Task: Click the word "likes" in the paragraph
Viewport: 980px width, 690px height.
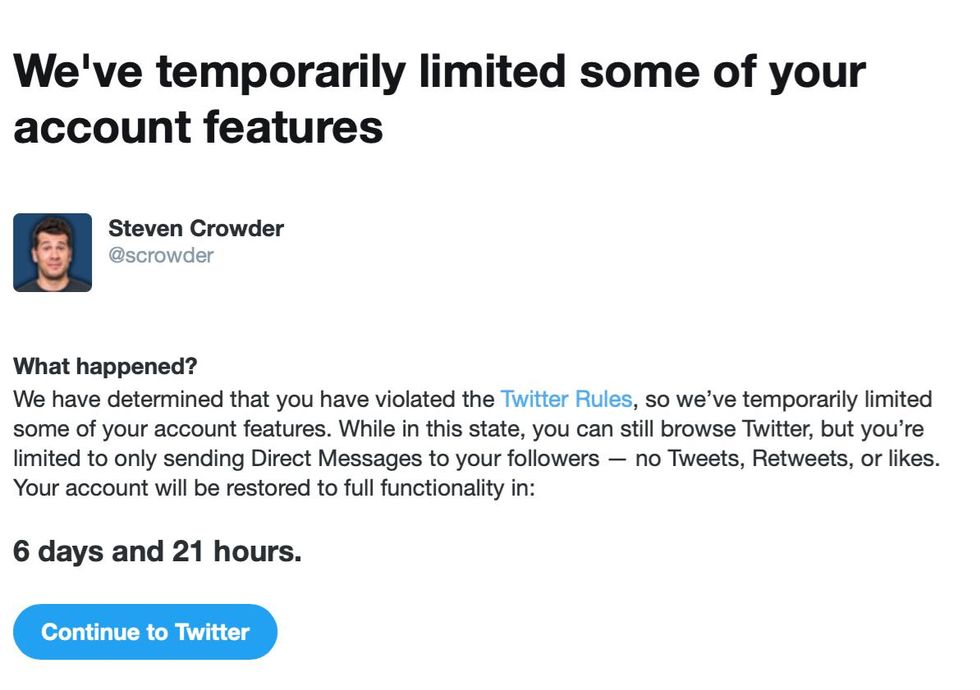Action: [916, 460]
